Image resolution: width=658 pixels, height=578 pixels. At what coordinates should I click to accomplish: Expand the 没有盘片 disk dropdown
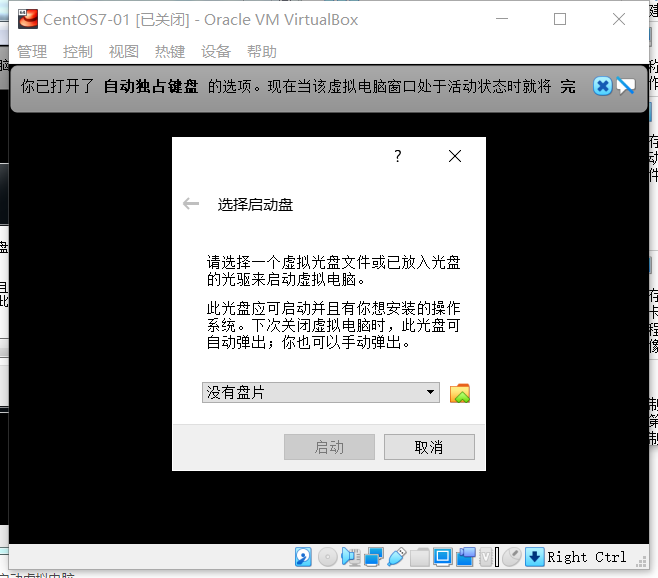point(321,392)
